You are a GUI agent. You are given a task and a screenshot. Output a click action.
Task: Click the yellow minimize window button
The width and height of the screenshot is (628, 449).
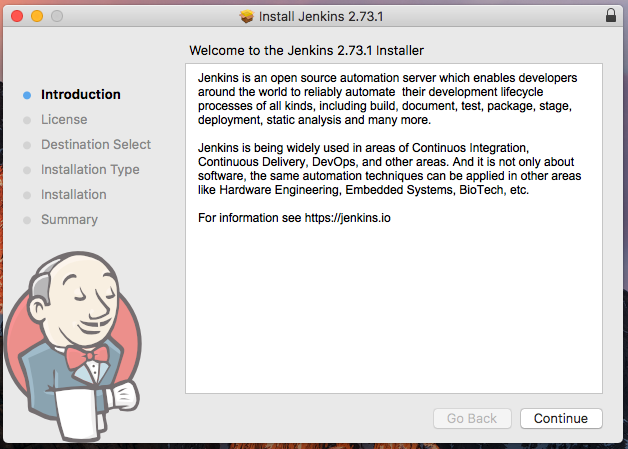[37, 16]
